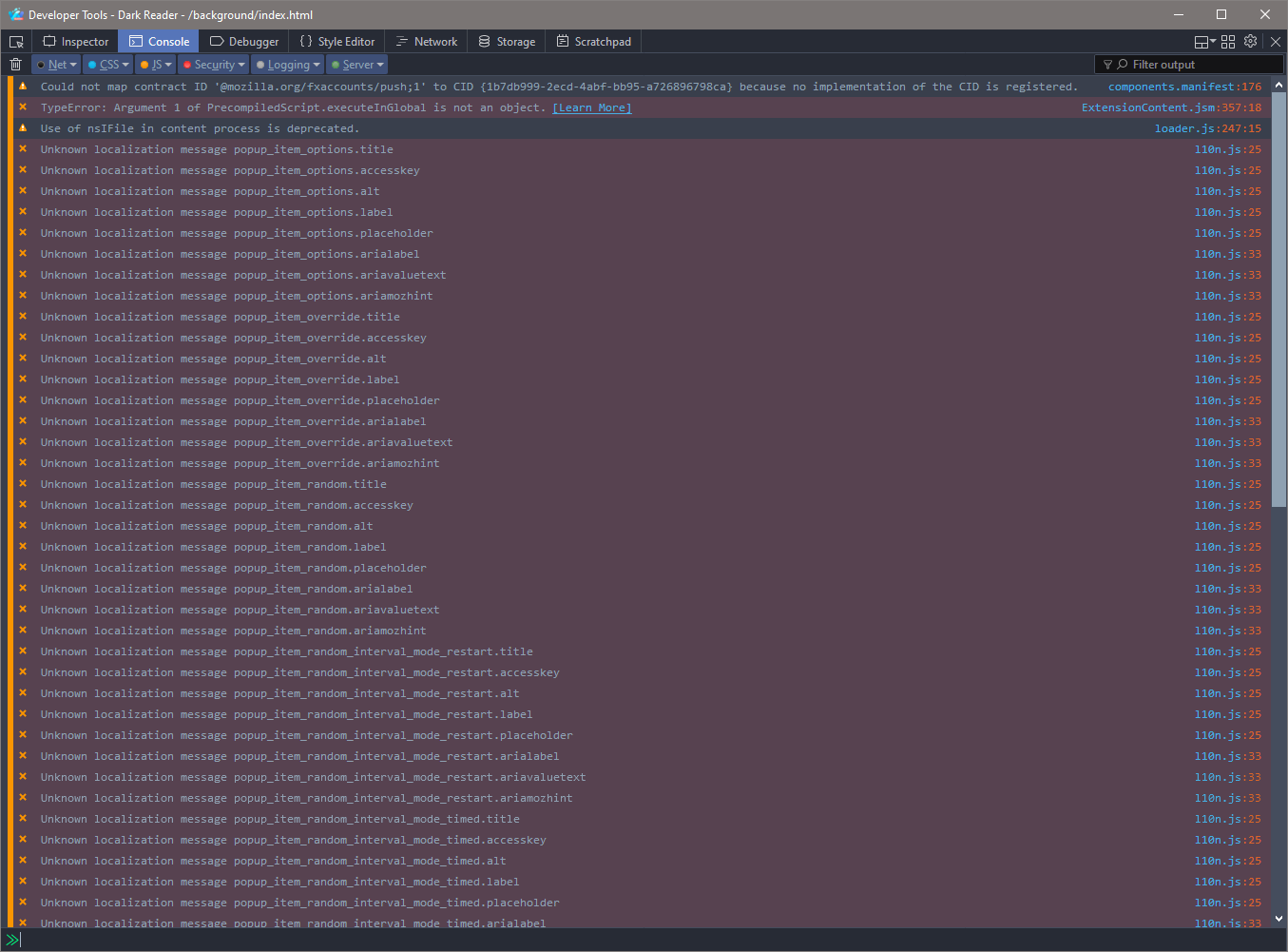Screen dimensions: 1288x952
Task: Focus the Filter output search field
Action: 1189,65
